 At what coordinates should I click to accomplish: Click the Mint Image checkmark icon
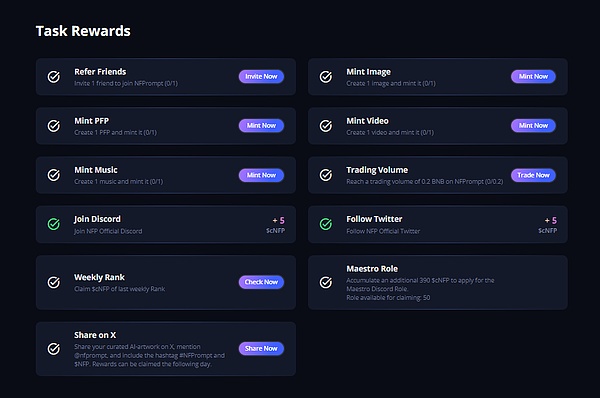click(326, 77)
